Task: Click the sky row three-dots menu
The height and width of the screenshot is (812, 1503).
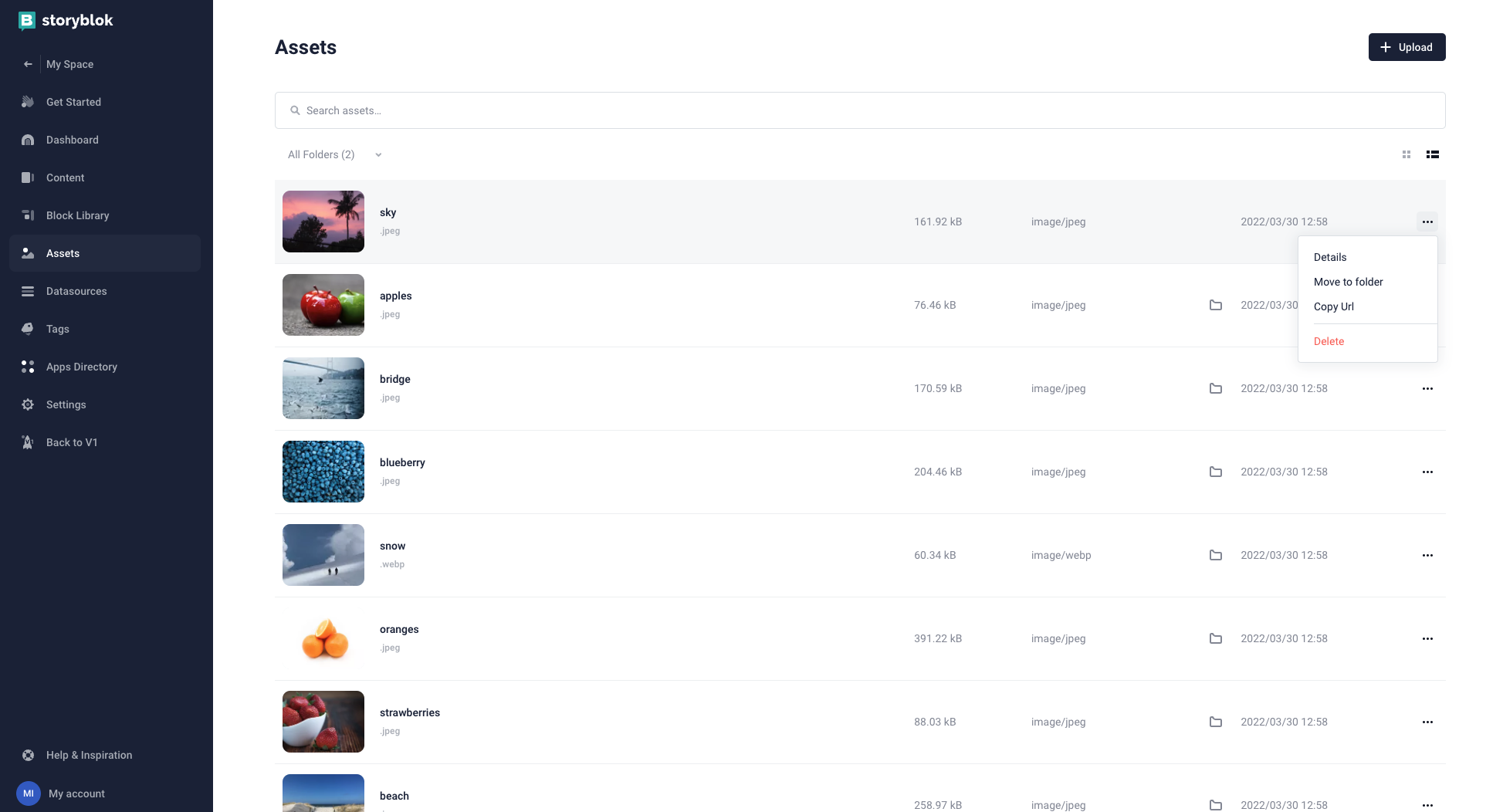Action: coord(1427,222)
